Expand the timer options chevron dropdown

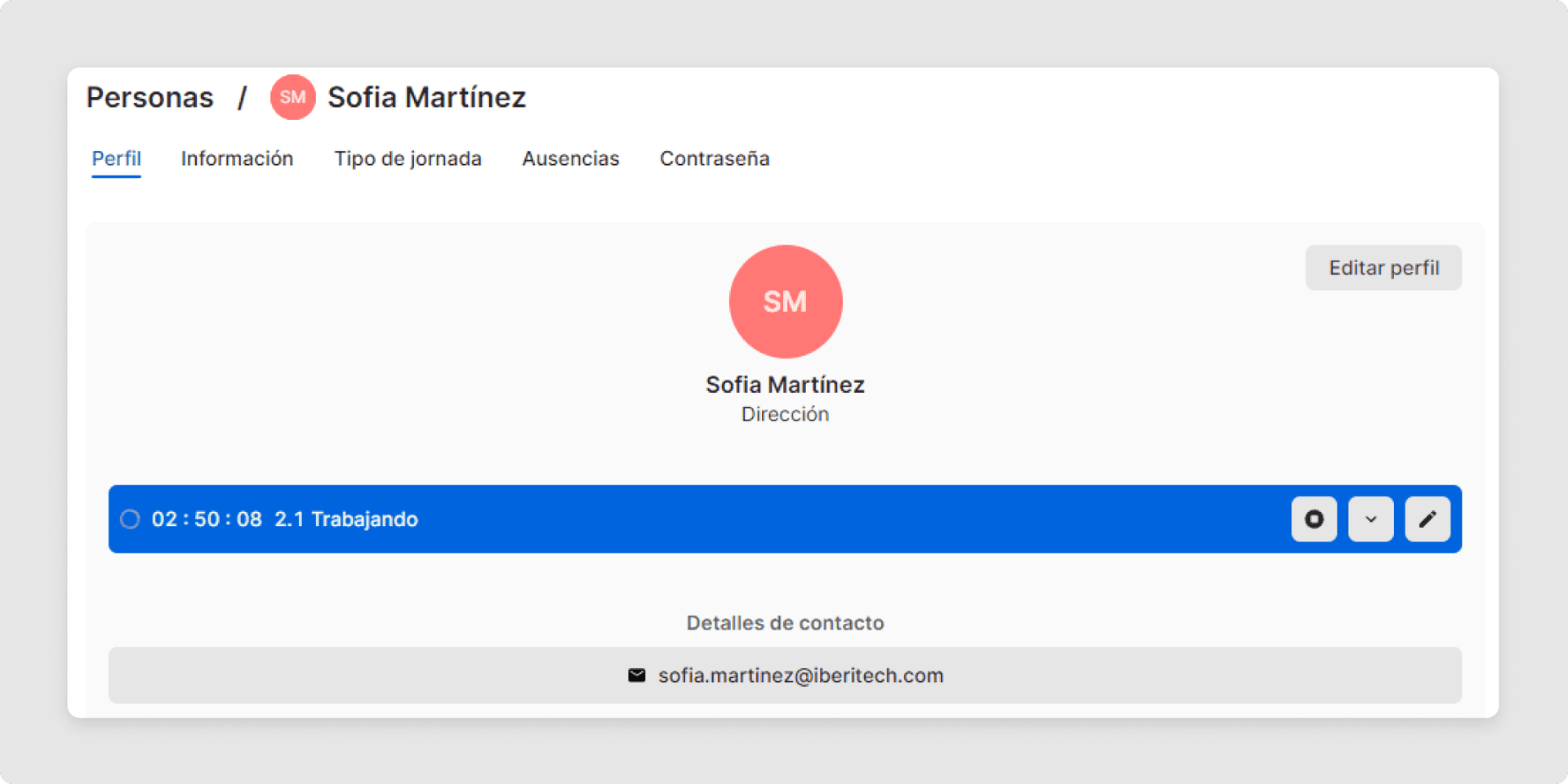(1370, 519)
